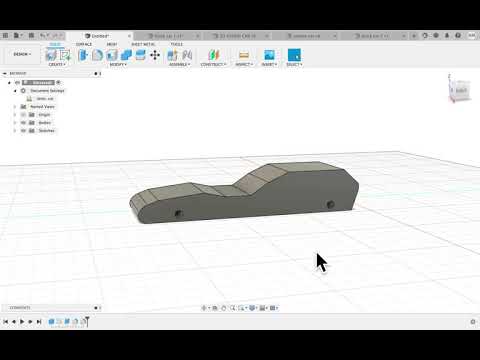Open the DESIGN workspace dropdown
Viewport: 480px width, 360px height.
22,54
